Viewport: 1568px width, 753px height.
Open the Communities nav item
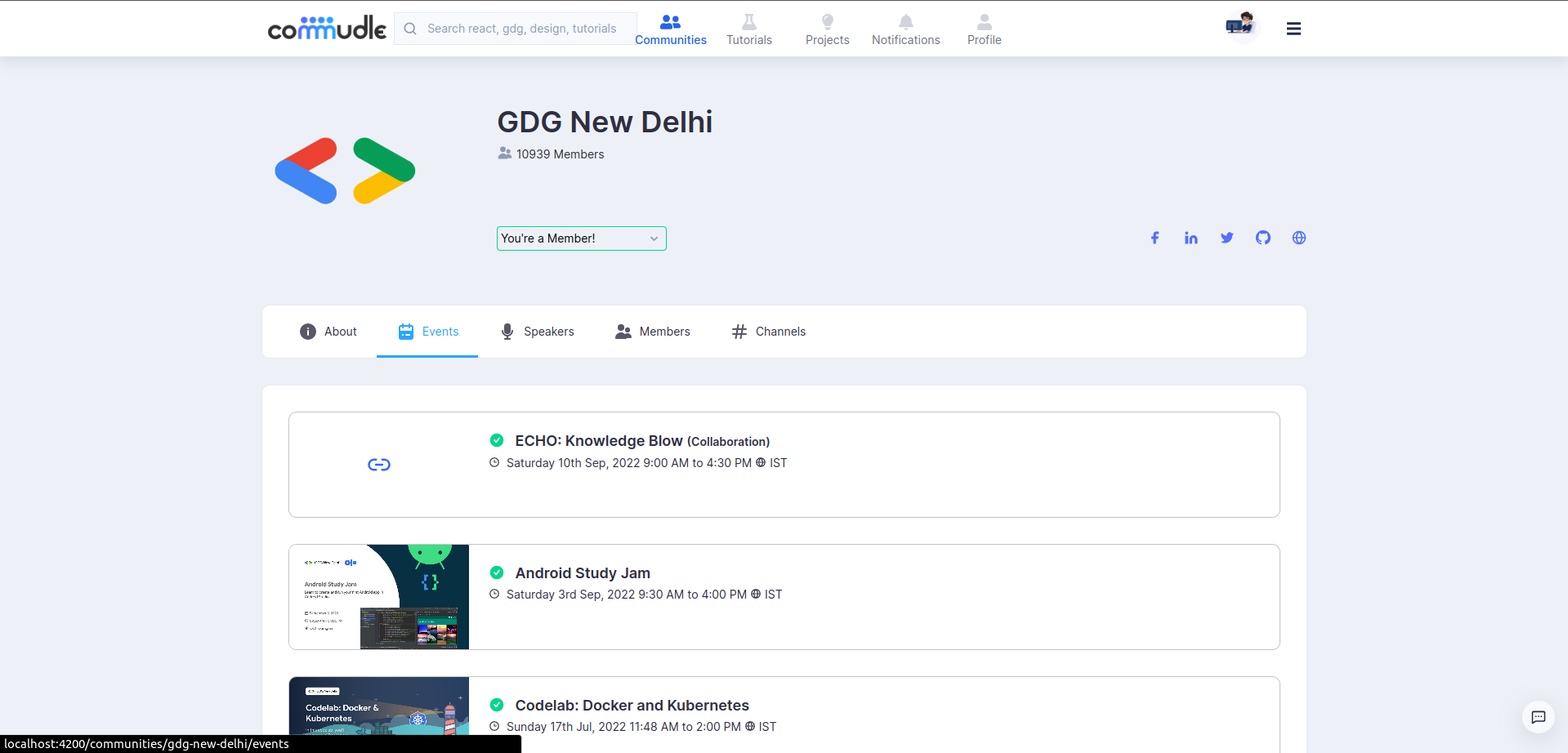pyautogui.click(x=671, y=29)
